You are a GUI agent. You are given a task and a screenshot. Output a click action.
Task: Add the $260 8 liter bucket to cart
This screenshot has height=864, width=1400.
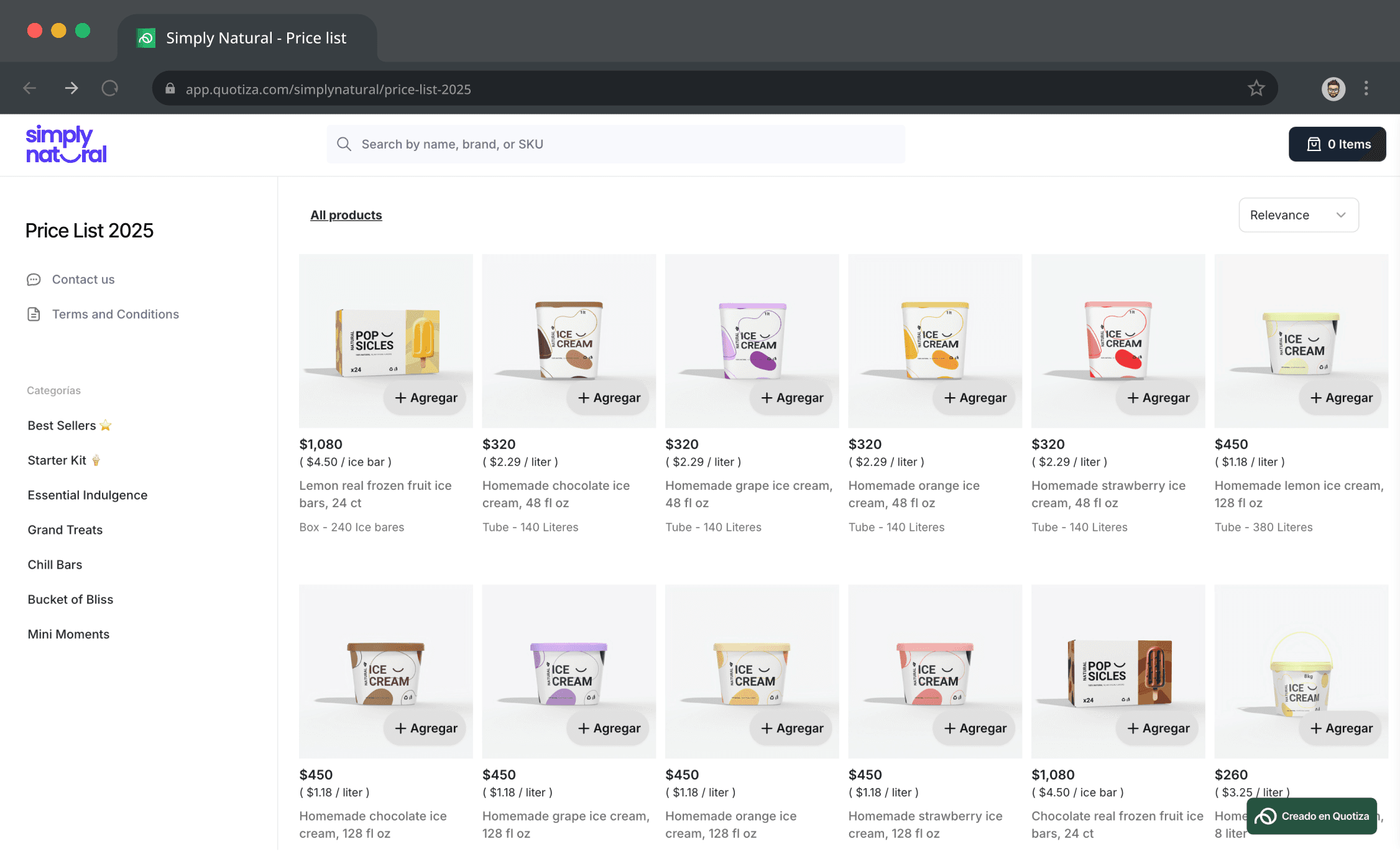click(1341, 728)
